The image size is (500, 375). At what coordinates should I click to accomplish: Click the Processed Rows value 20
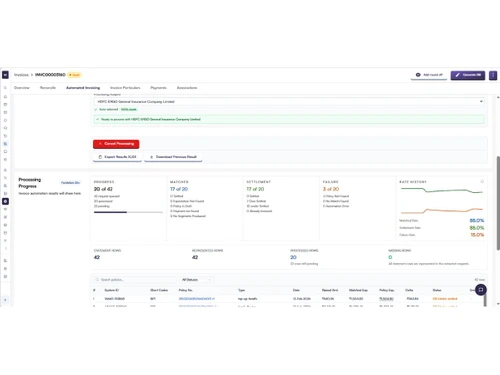tap(293, 257)
